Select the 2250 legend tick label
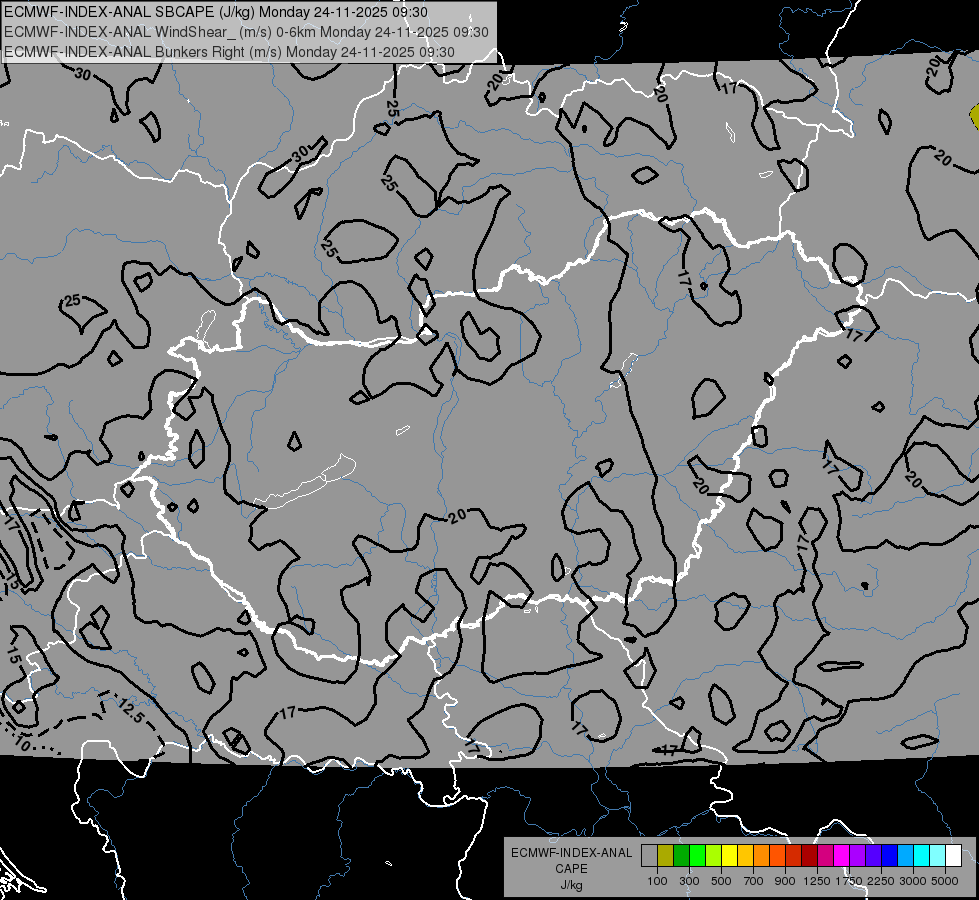Image resolution: width=979 pixels, height=900 pixels. pos(880,881)
